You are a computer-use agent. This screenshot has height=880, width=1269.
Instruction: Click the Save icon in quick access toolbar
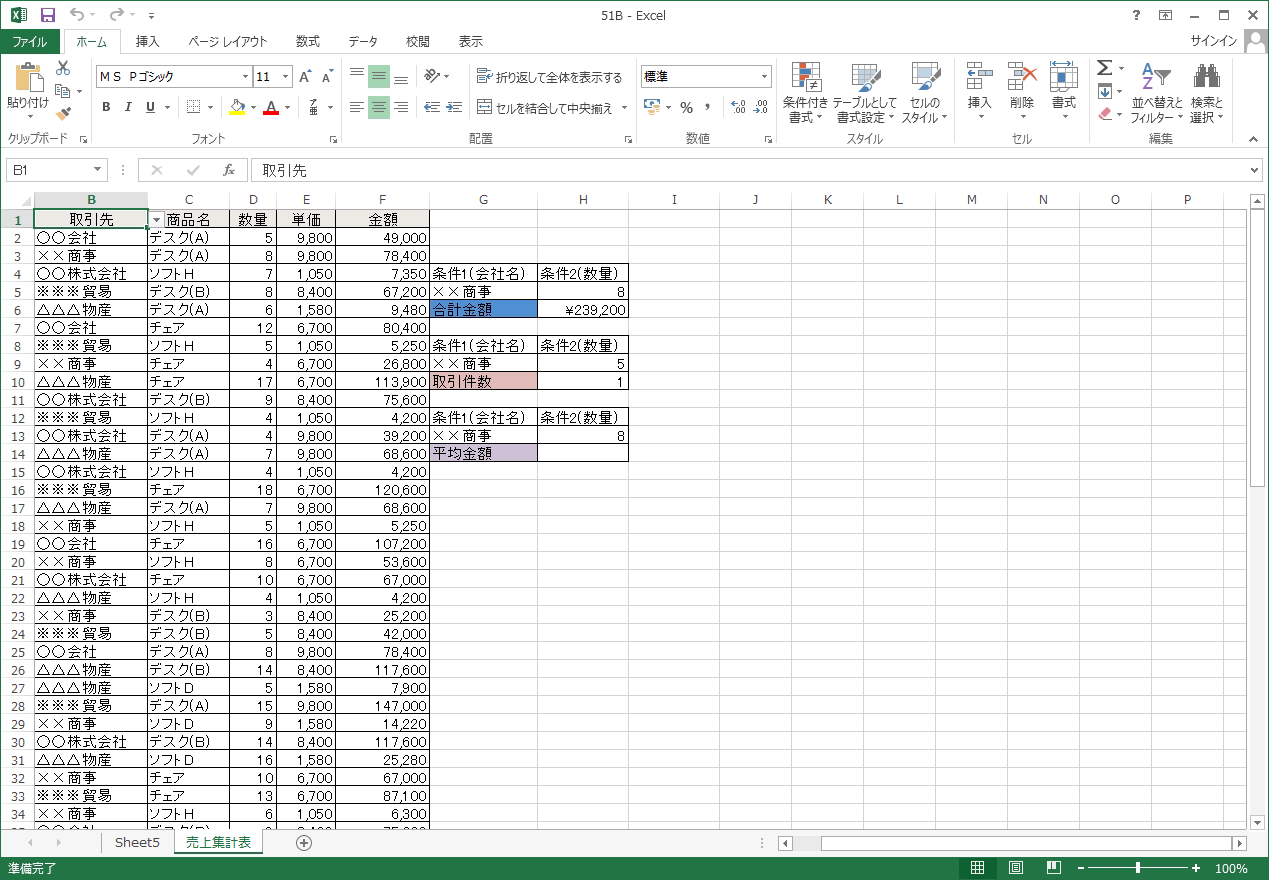(x=47, y=15)
